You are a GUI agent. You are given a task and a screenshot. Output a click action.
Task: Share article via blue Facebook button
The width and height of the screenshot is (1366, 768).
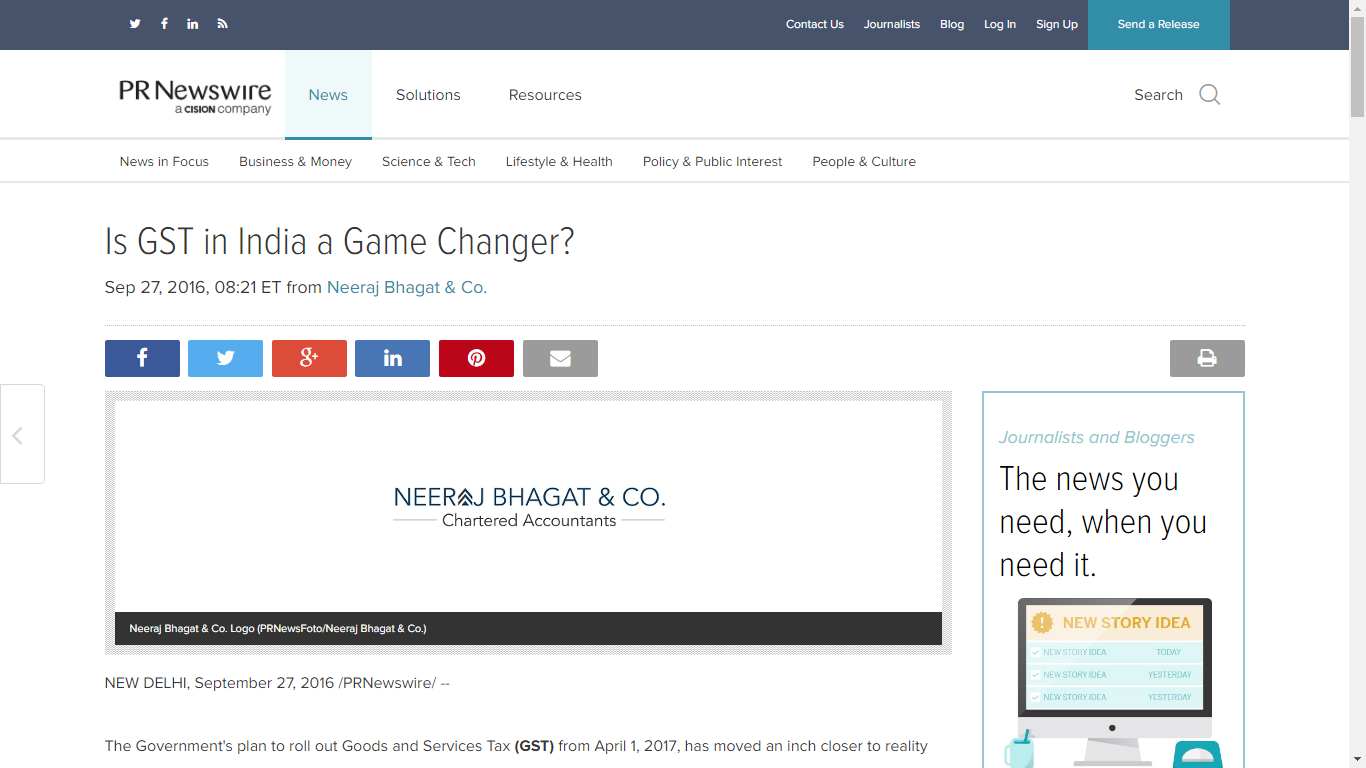point(142,358)
